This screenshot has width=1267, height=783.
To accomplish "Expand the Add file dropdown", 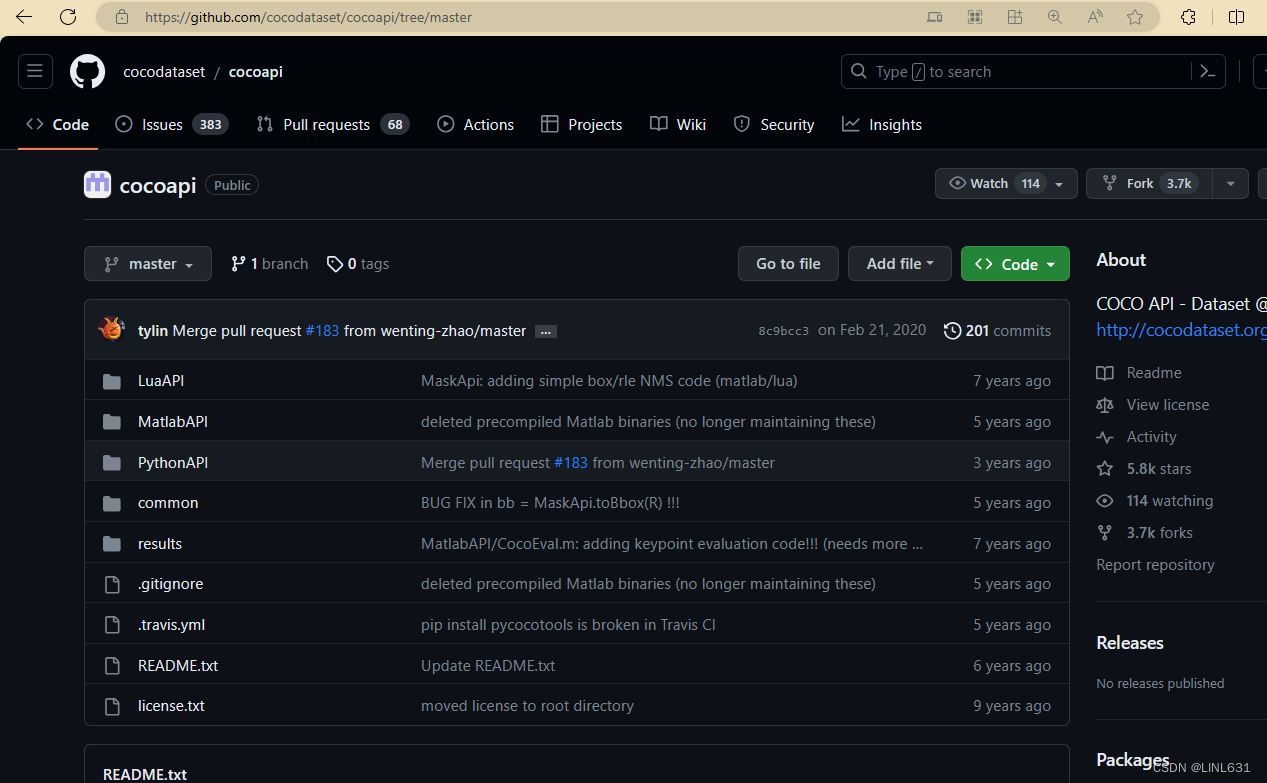I will (899, 263).
